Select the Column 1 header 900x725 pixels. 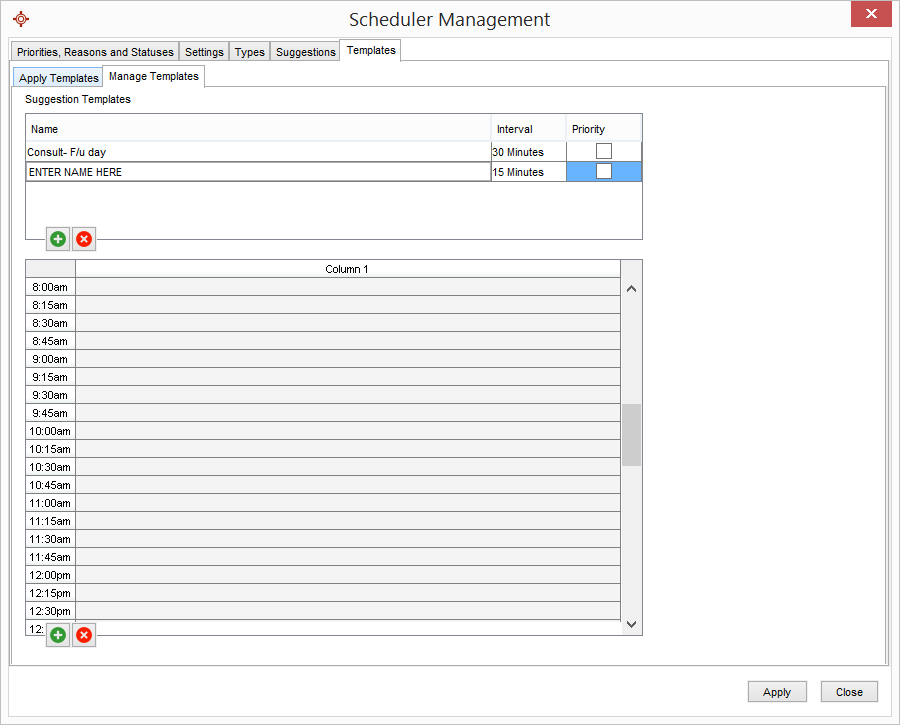click(x=347, y=268)
